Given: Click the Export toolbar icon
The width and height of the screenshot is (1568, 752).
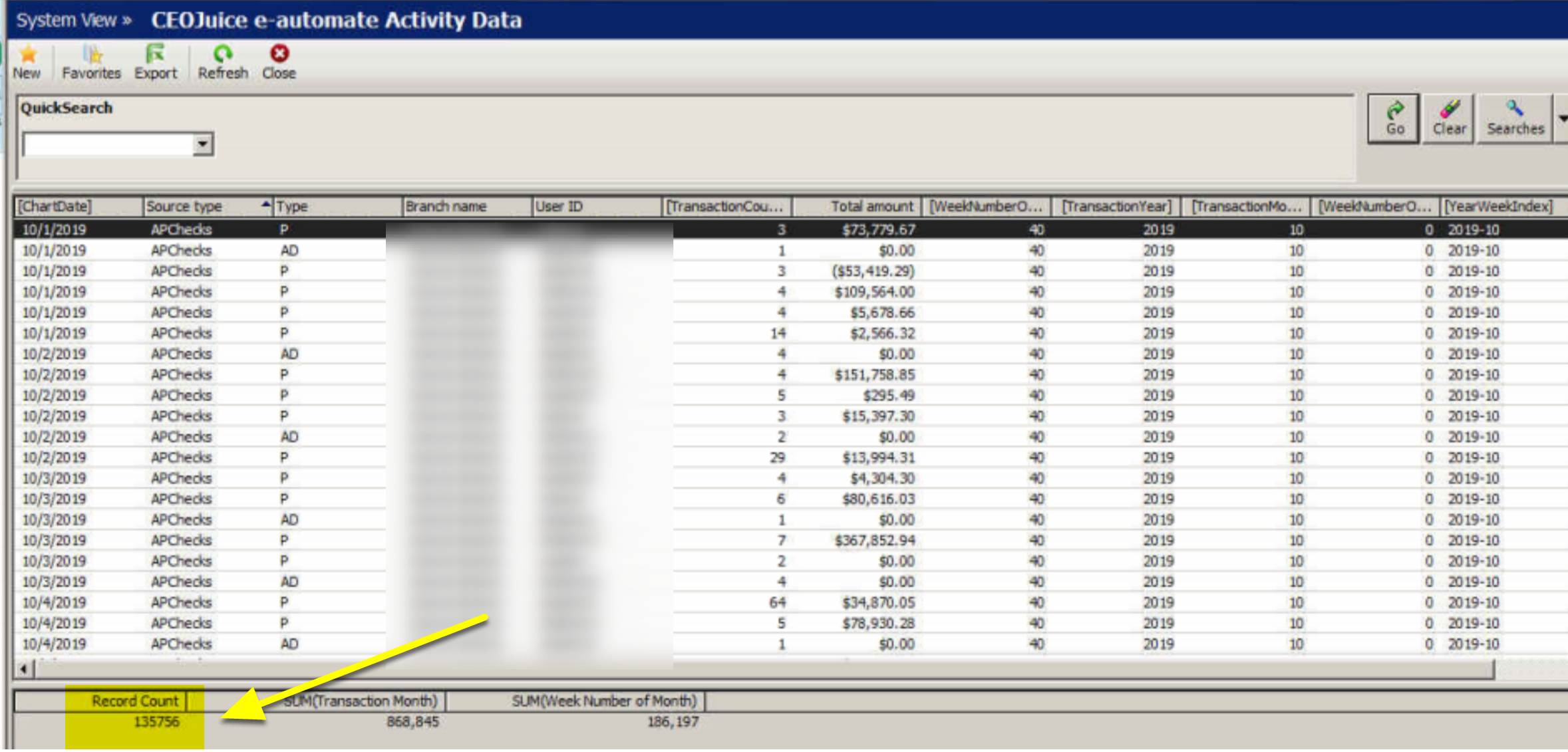Looking at the screenshot, I should (156, 62).
